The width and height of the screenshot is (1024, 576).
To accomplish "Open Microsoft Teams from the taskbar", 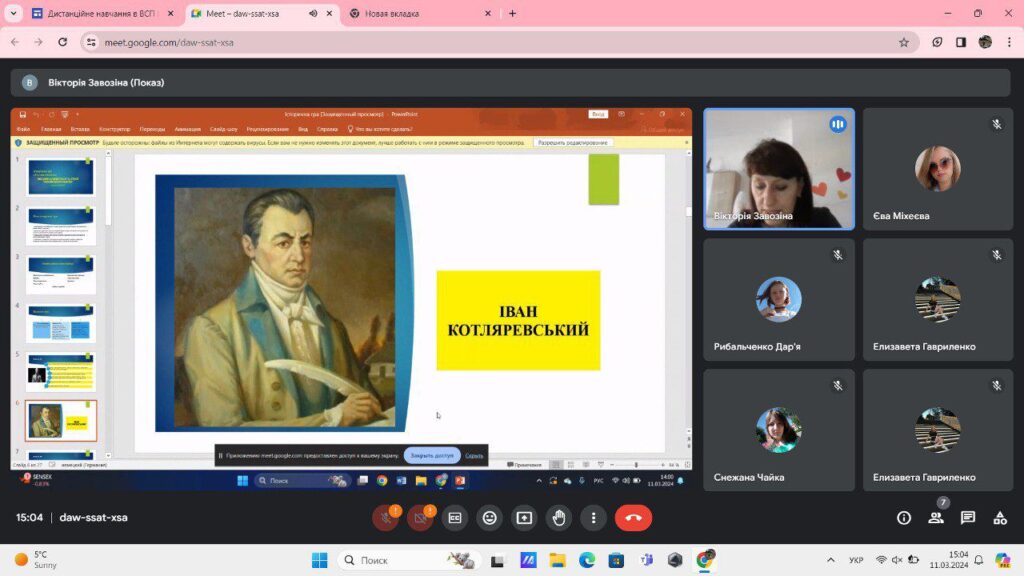I will 646,560.
